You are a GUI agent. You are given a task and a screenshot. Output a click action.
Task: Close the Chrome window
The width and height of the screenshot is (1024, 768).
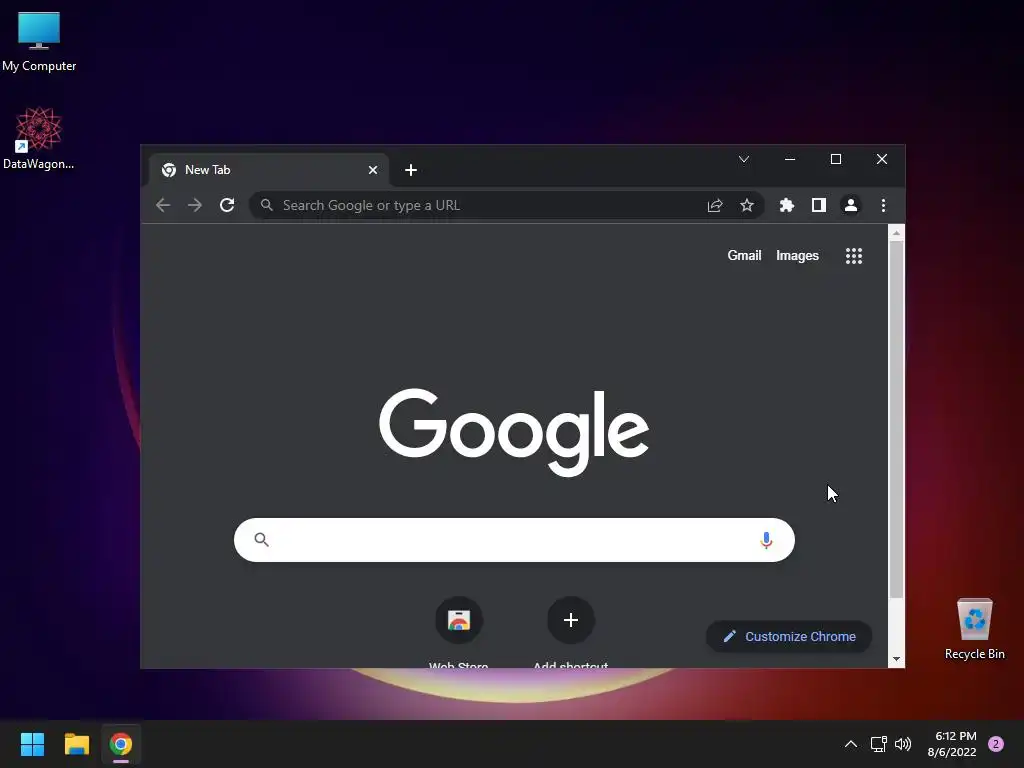[882, 159]
